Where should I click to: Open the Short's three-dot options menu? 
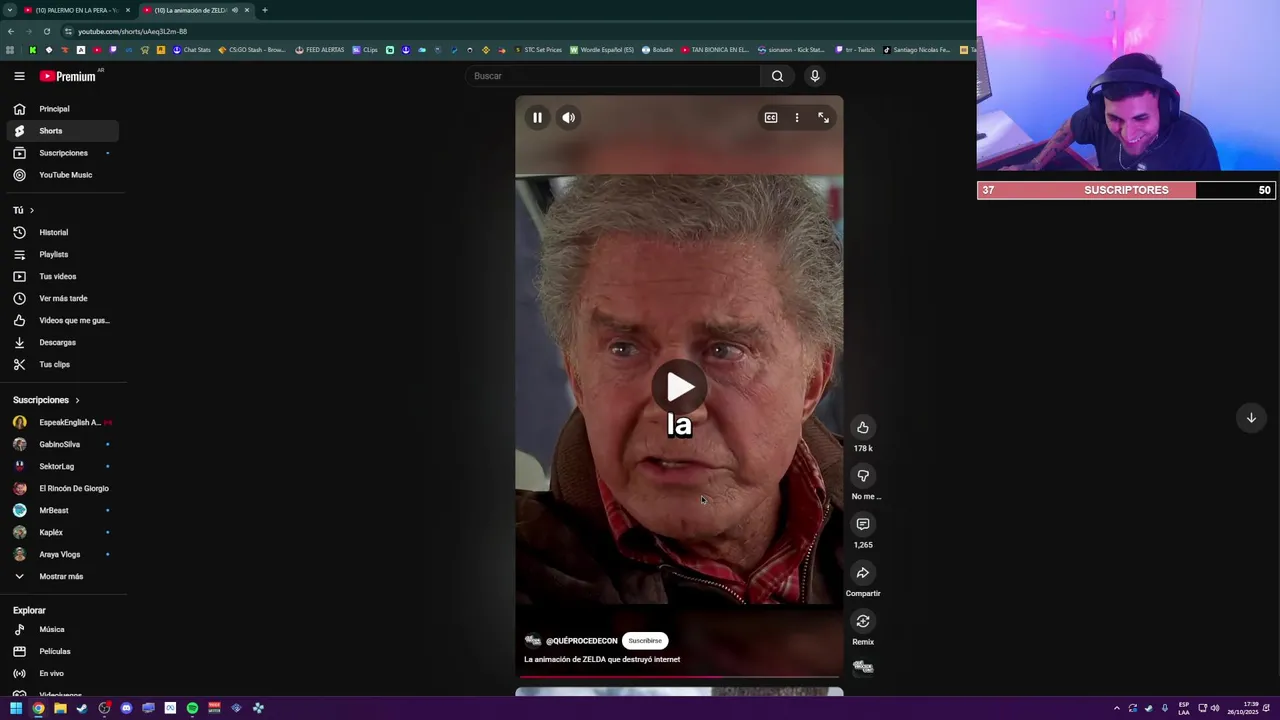pos(797,118)
